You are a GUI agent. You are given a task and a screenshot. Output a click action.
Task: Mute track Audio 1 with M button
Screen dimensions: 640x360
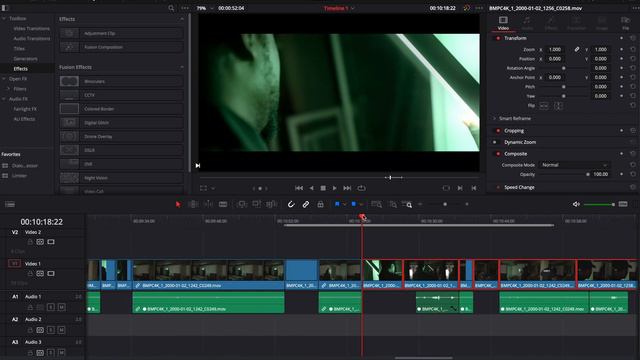pos(61,307)
